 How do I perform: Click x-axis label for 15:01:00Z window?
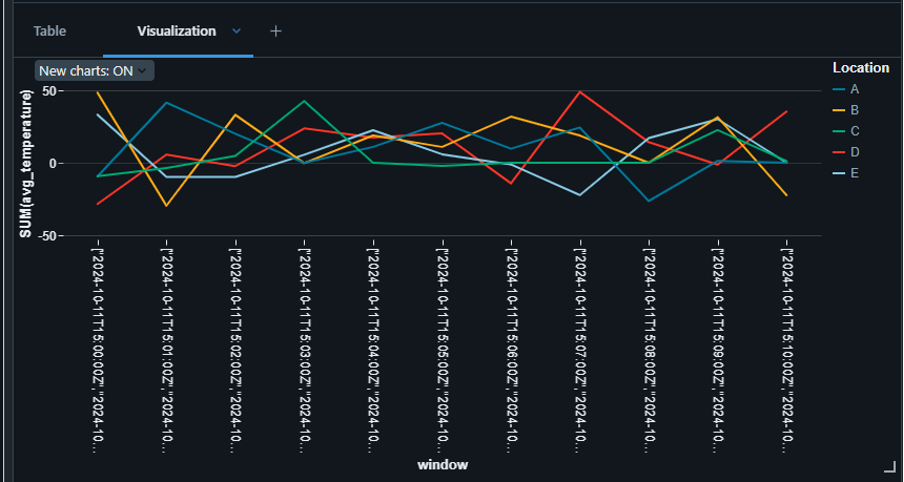click(166, 352)
